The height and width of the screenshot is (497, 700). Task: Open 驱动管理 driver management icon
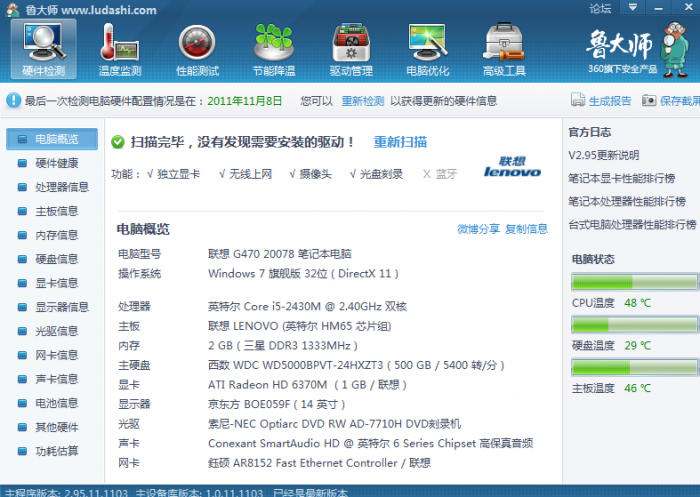(x=351, y=49)
